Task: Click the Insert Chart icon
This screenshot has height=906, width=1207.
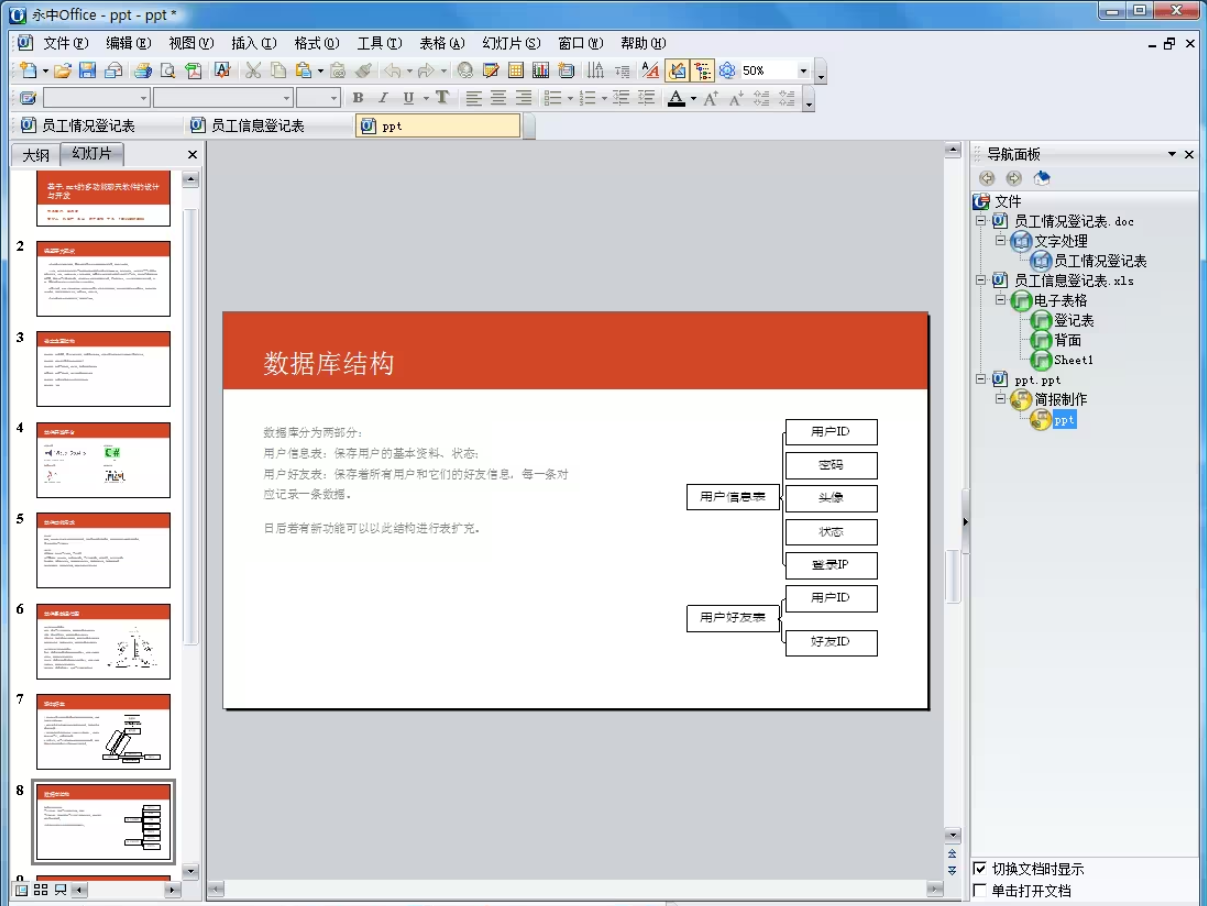Action: click(x=541, y=71)
